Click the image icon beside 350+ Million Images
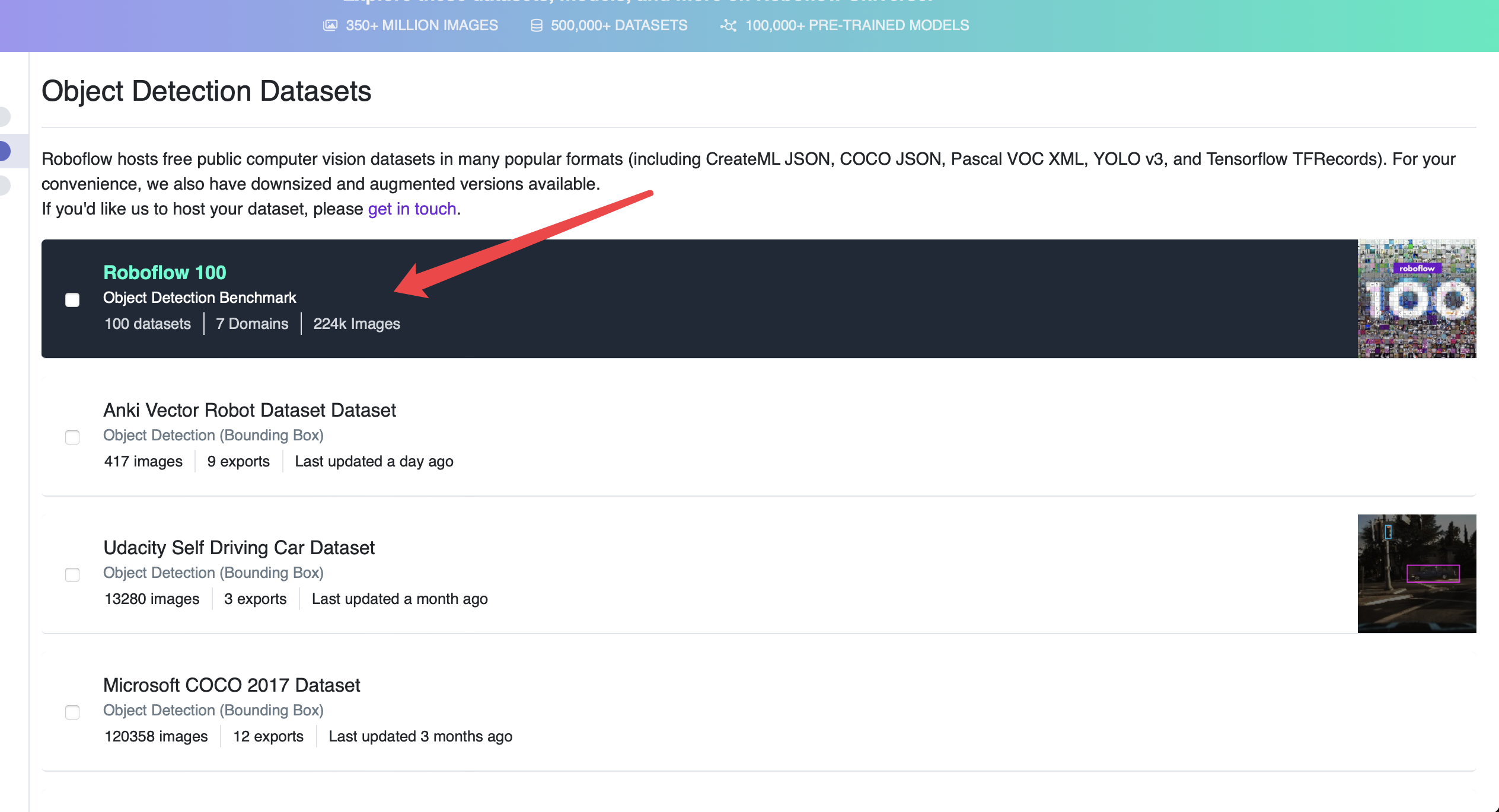This screenshot has width=1499, height=812. point(330,25)
